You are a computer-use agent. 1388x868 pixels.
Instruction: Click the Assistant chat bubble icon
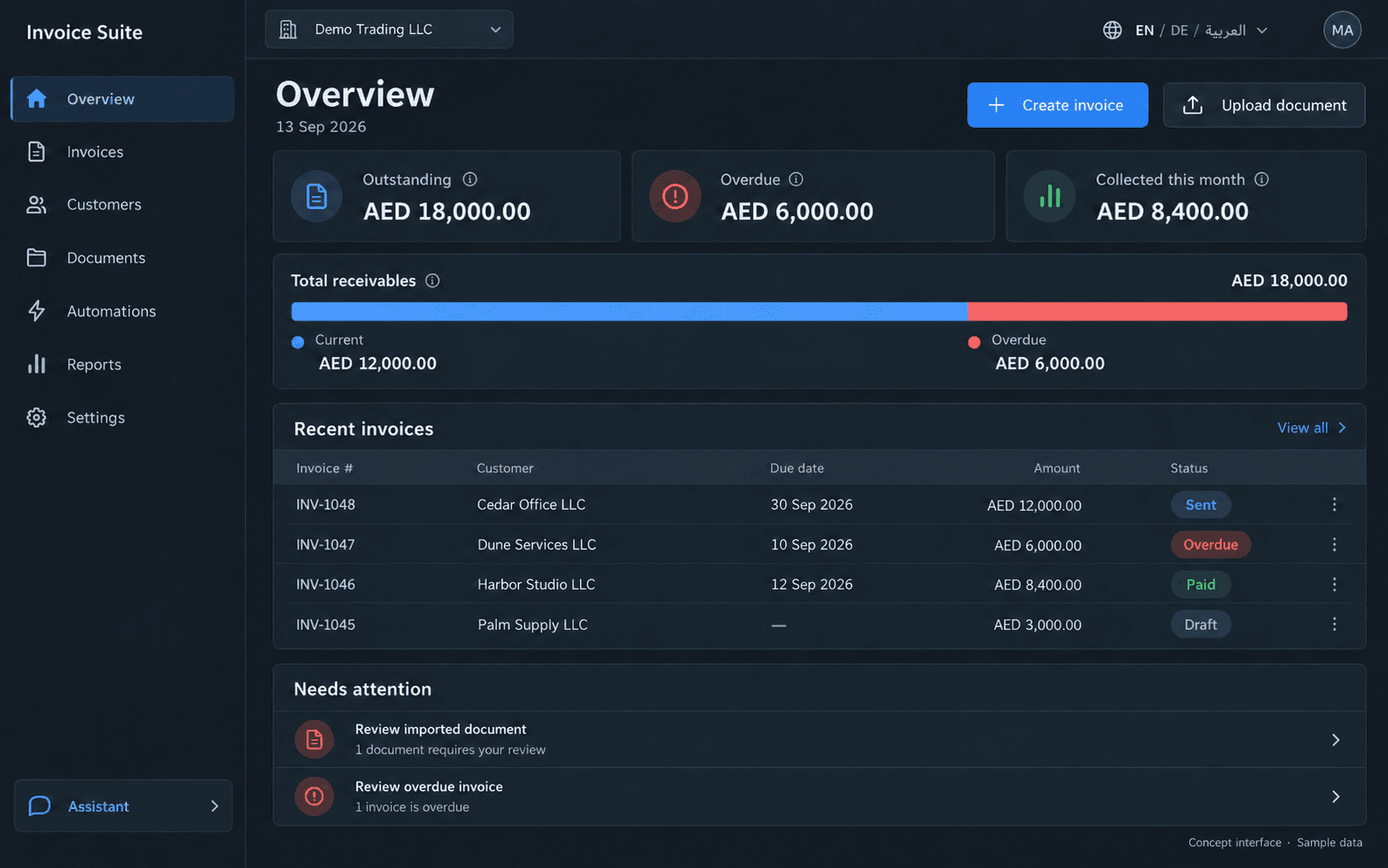tap(39, 806)
